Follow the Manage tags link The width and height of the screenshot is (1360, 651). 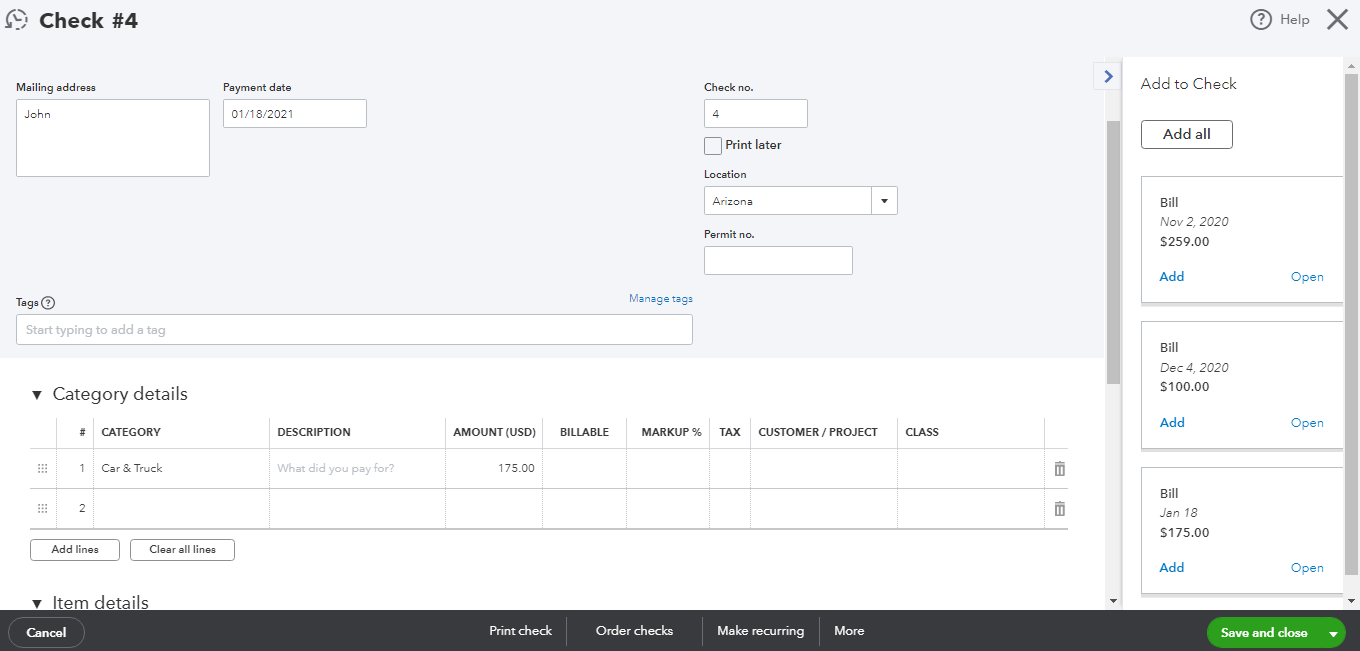(x=660, y=299)
